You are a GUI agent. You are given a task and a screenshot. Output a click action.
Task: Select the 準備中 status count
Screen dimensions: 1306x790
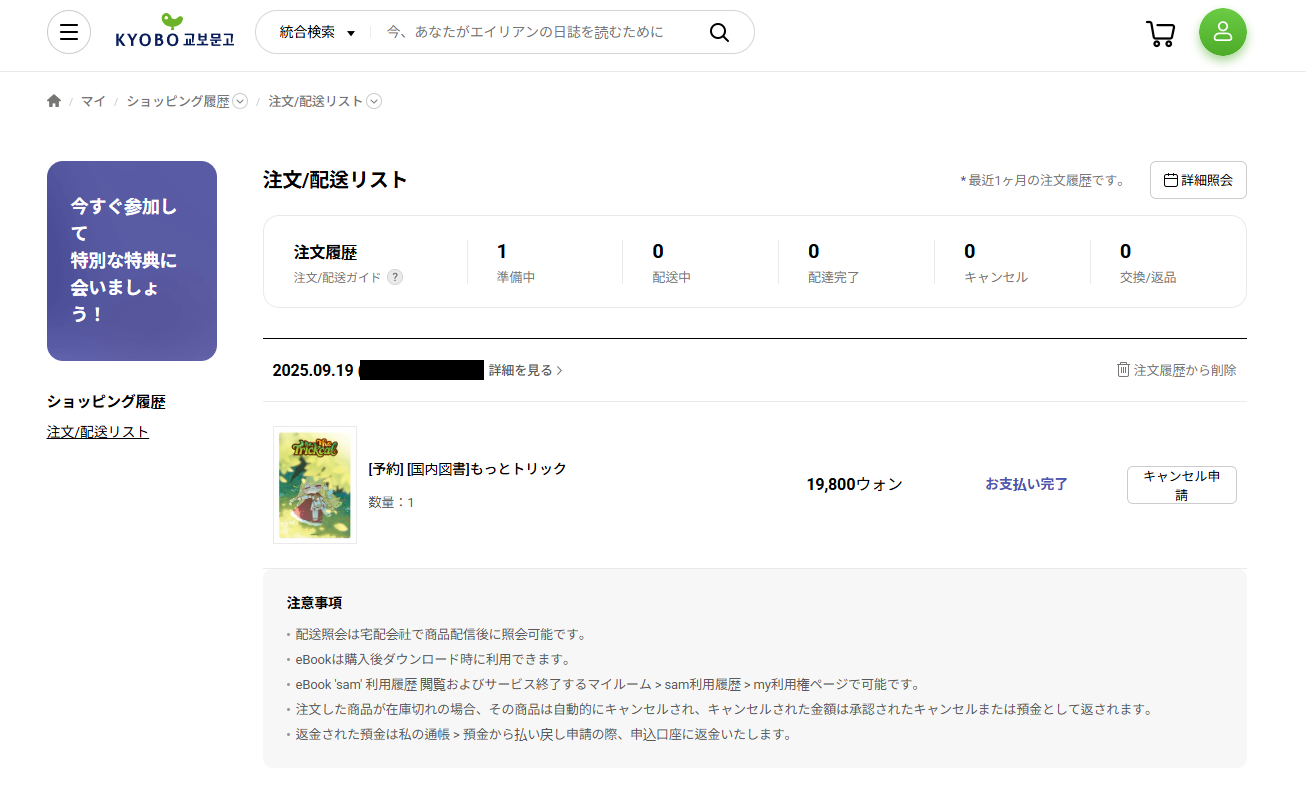(x=502, y=252)
